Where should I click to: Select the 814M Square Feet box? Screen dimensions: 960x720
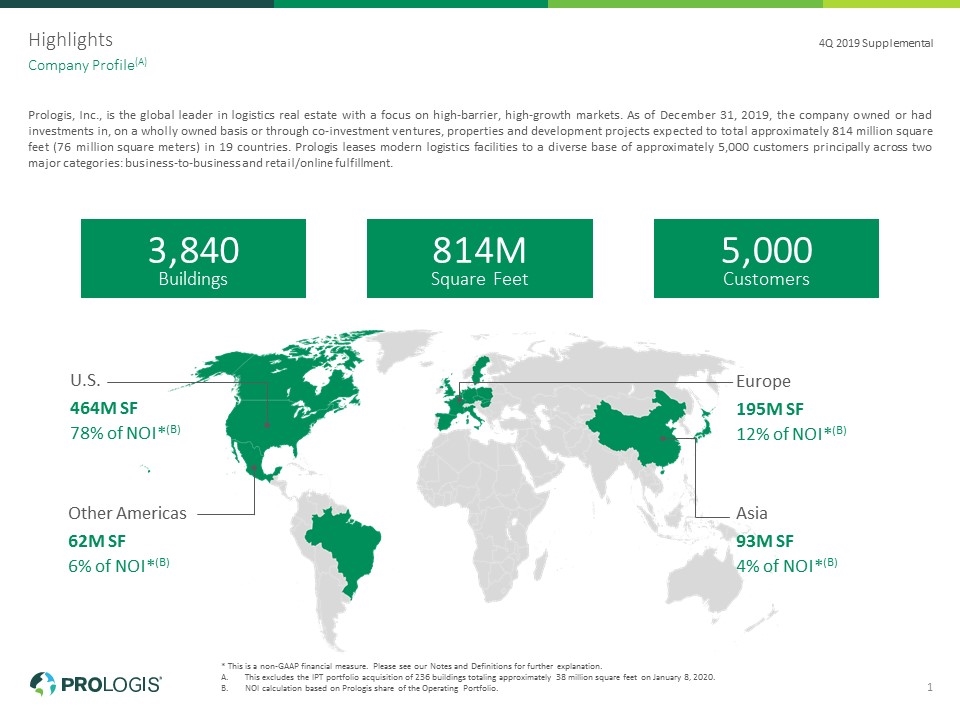pyautogui.click(x=479, y=258)
